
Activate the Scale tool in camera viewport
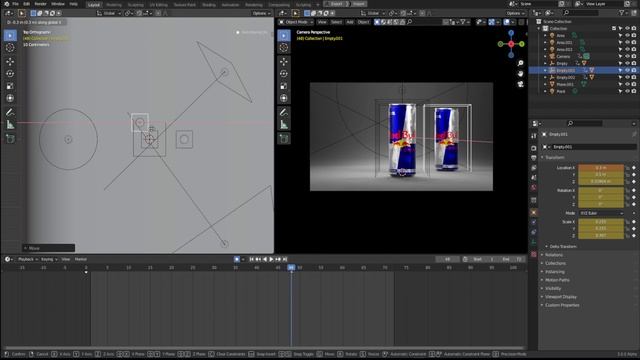[x=284, y=86]
